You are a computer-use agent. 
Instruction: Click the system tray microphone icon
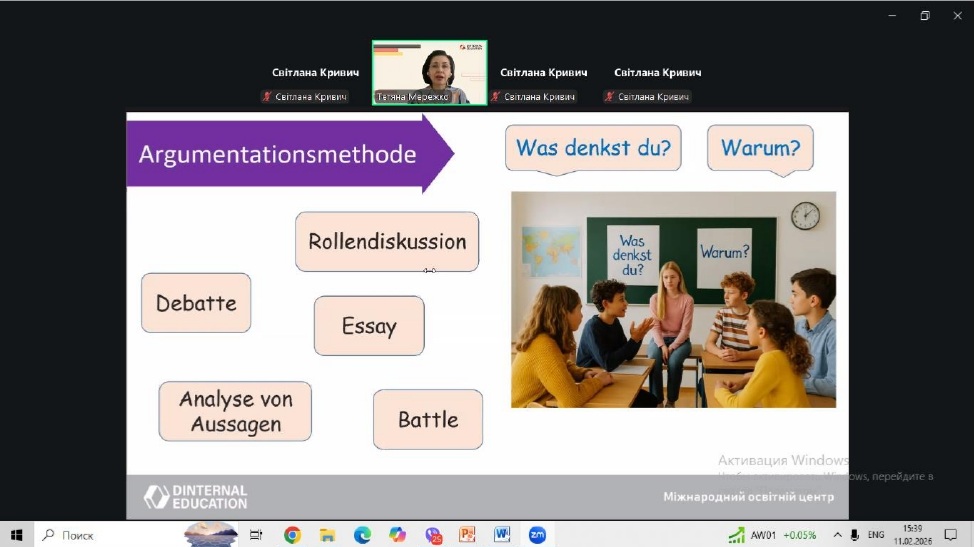click(855, 535)
